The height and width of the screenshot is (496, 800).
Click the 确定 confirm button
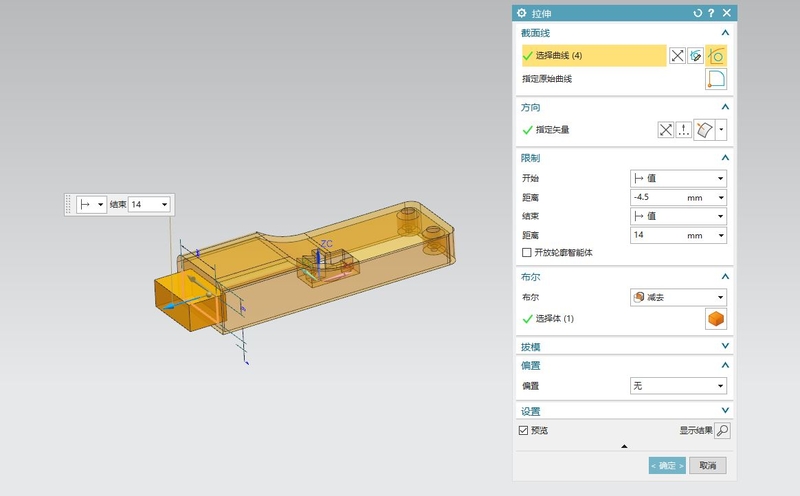pyautogui.click(x=667, y=465)
